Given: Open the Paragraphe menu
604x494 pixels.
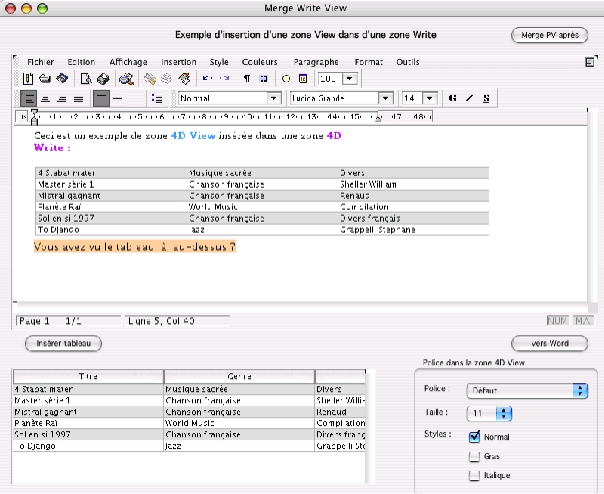Looking at the screenshot, I should click(x=315, y=61).
